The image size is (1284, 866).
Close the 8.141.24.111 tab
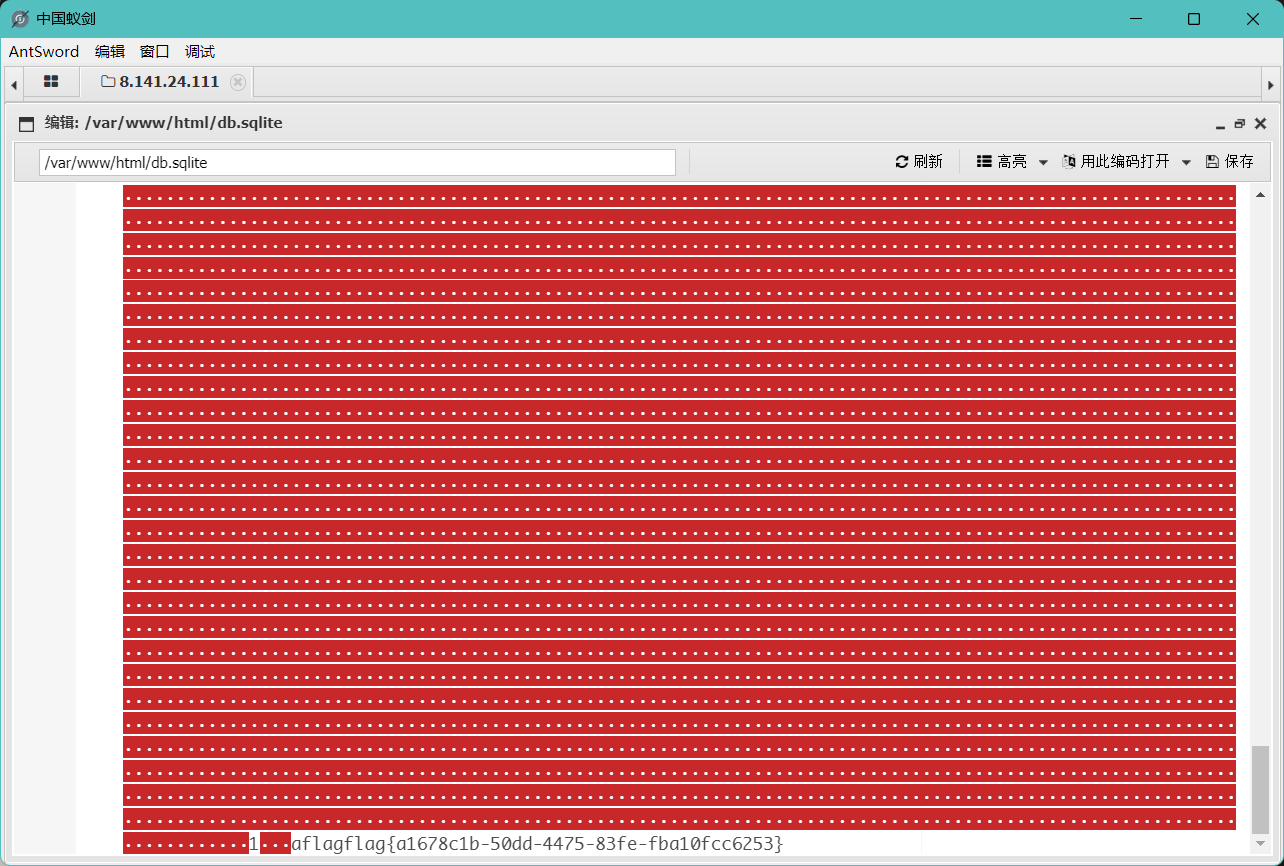click(238, 82)
